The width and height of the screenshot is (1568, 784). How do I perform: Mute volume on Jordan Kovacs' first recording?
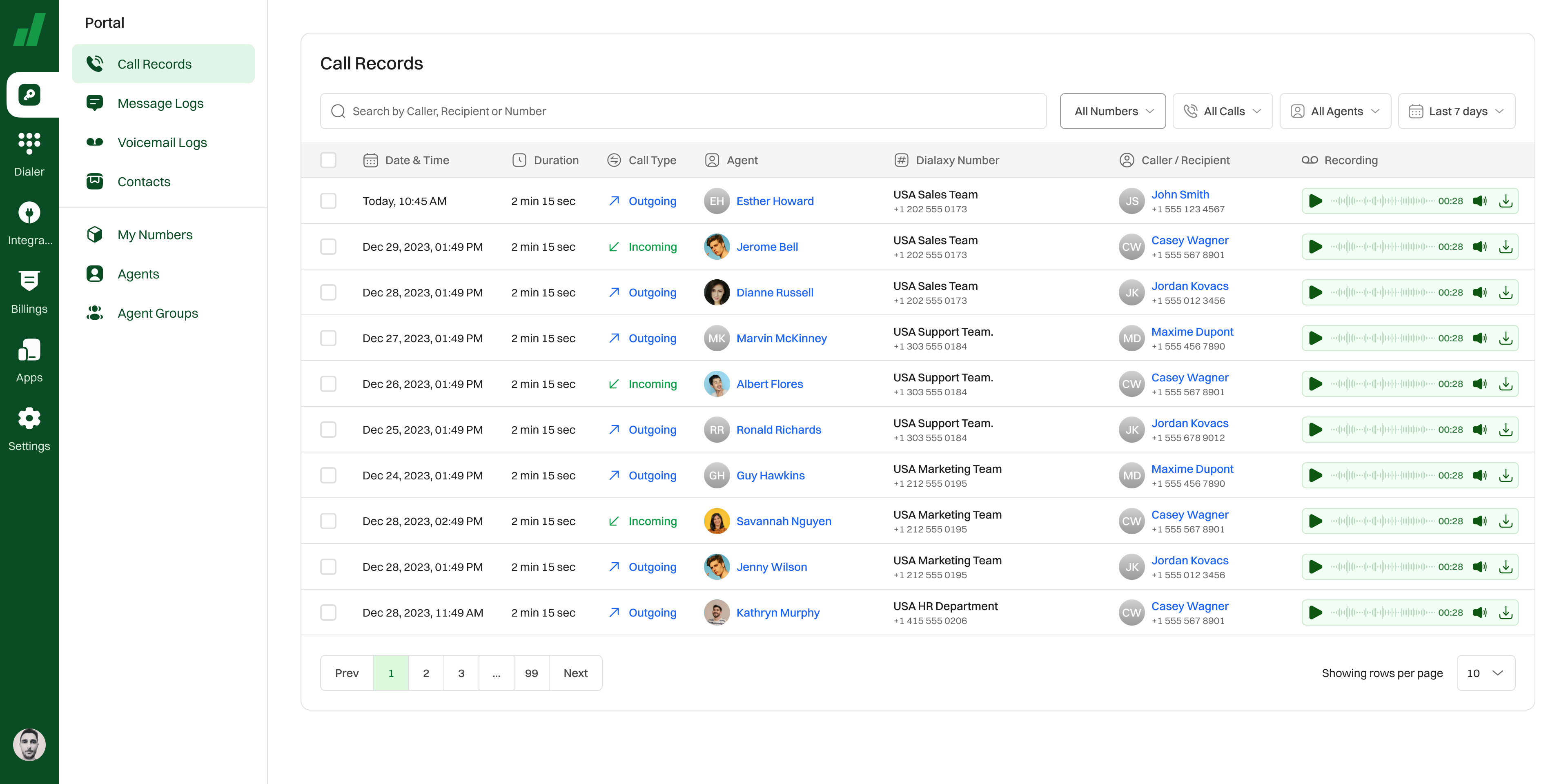1479,293
